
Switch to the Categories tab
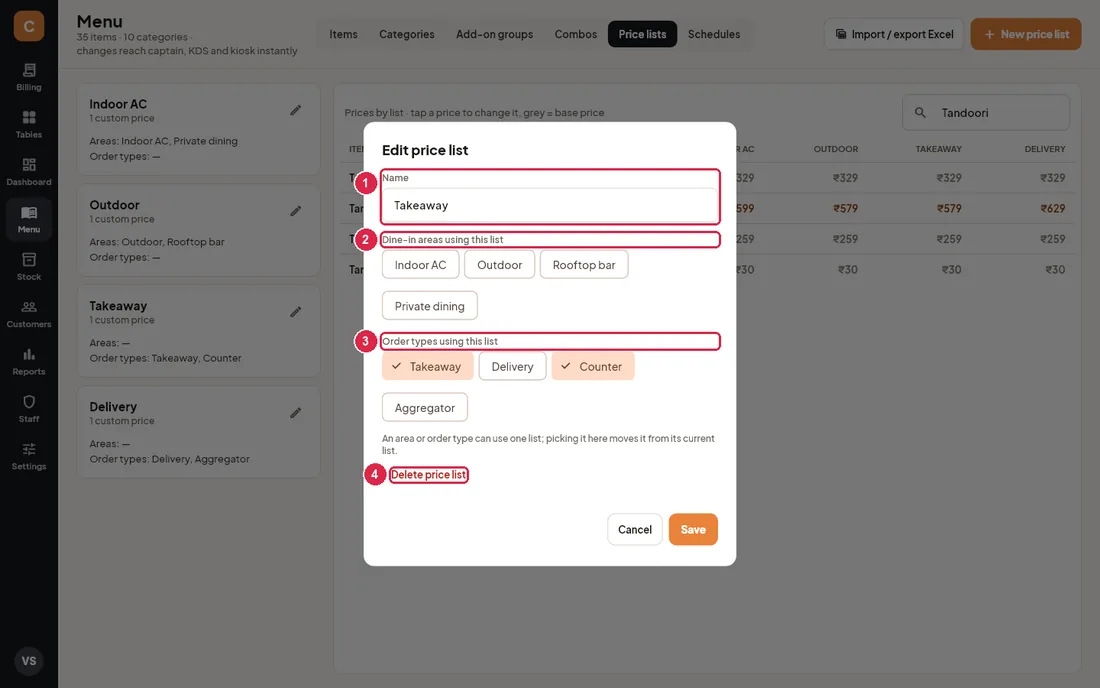[407, 34]
